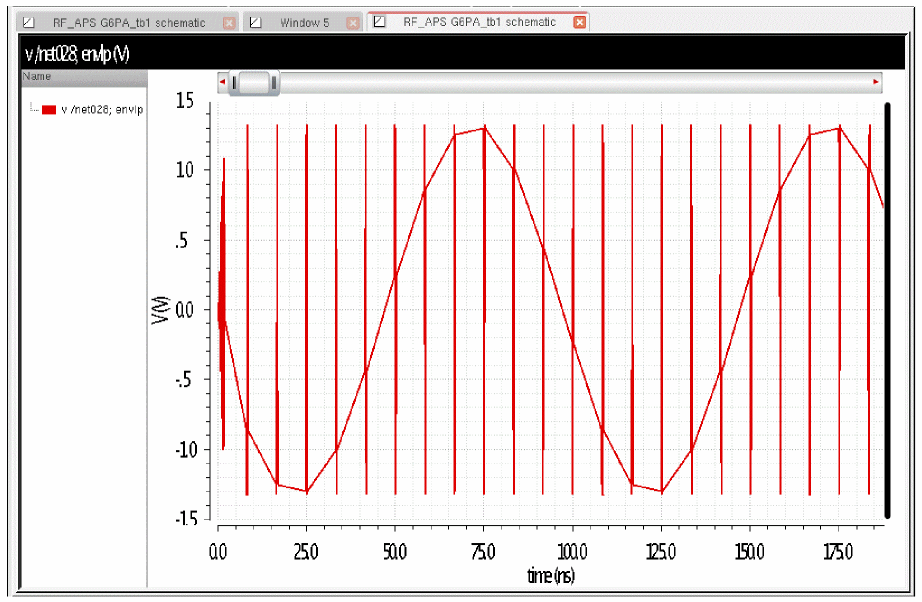Select the active RF_APS G6PA_tb1 schematic tab
The height and width of the screenshot is (602, 922).
pos(479,22)
